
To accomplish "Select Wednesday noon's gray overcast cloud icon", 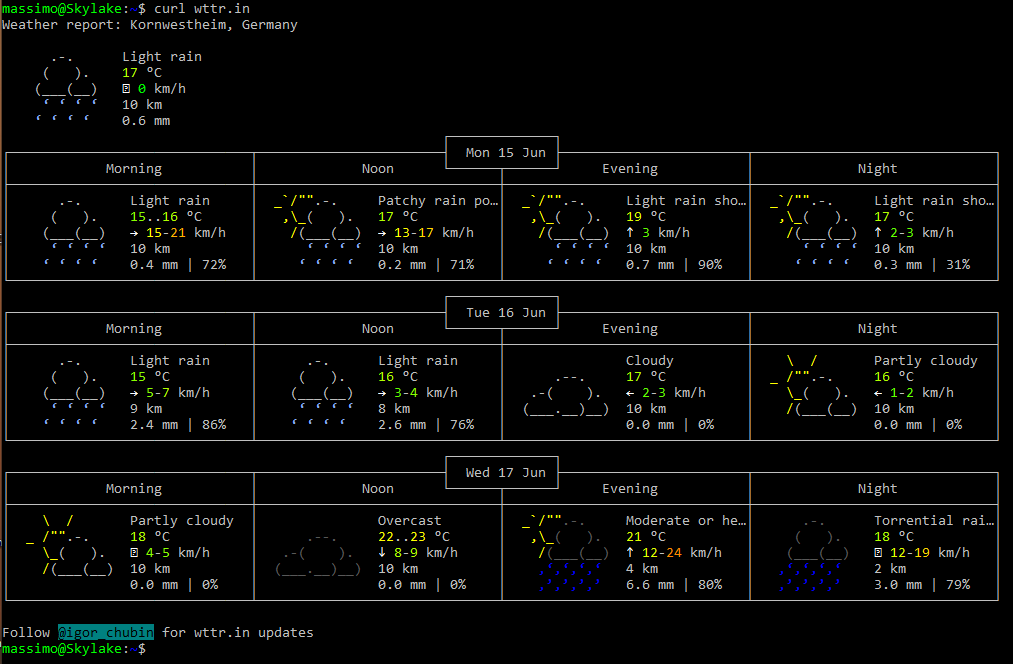I will pos(318,553).
